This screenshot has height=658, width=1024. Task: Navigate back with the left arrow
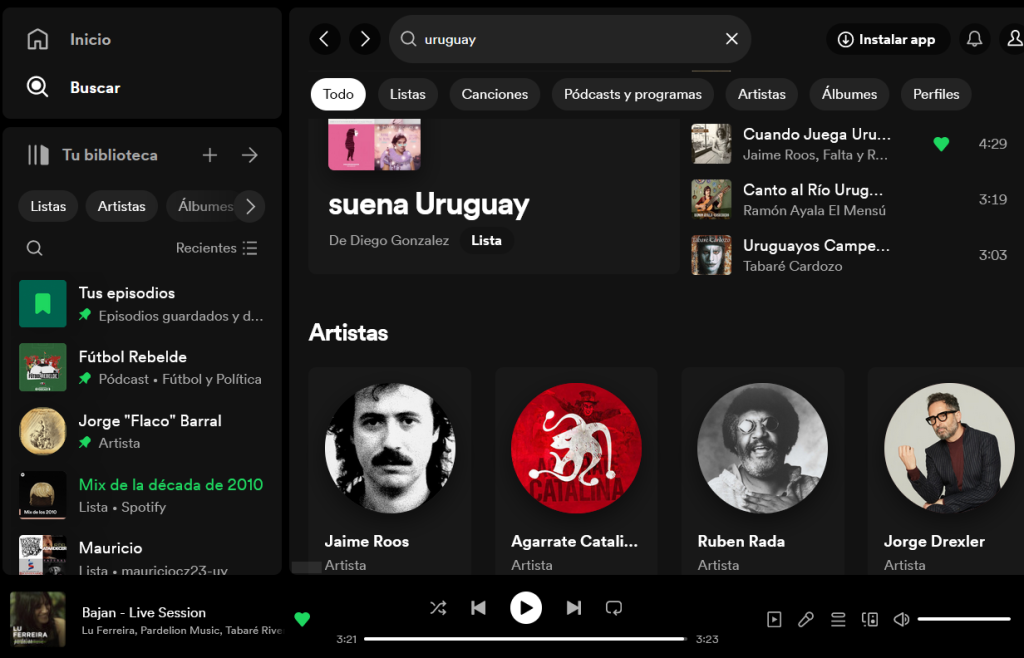(x=324, y=39)
